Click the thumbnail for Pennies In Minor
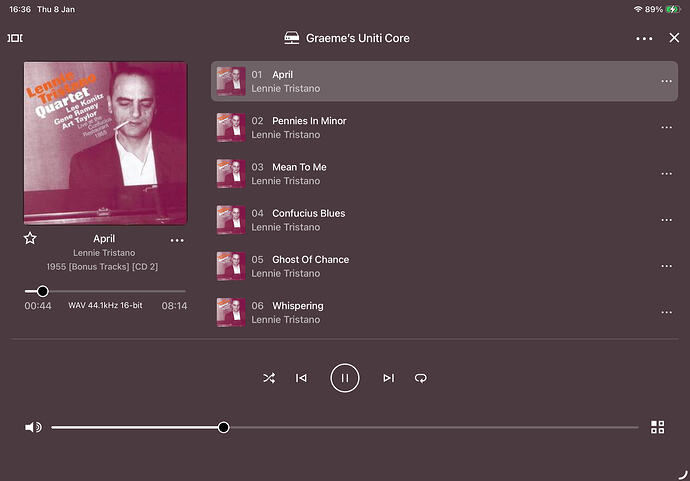Viewport: 690px width, 481px height. point(231,128)
